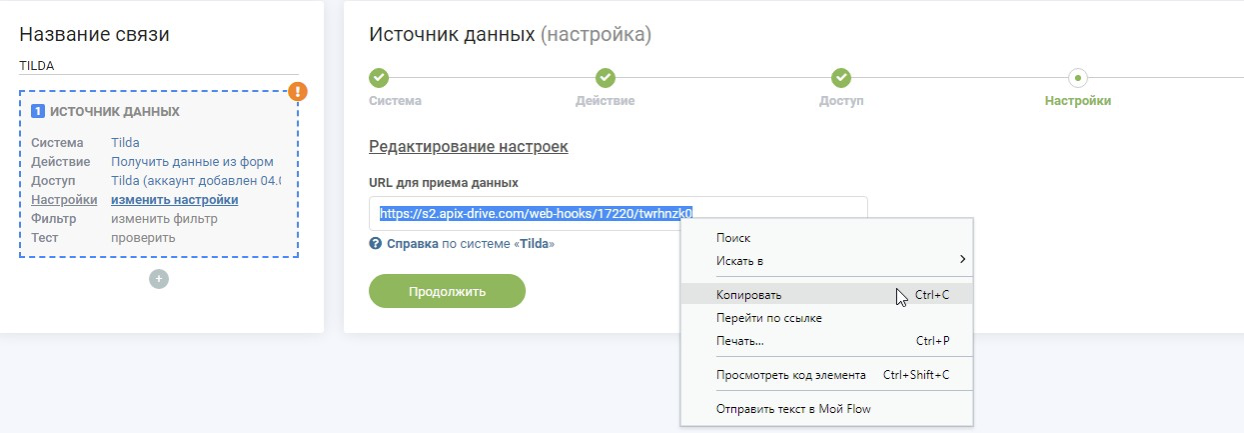The image size is (1244, 433).
Task: Click the green Продолжить button
Action: 447,291
